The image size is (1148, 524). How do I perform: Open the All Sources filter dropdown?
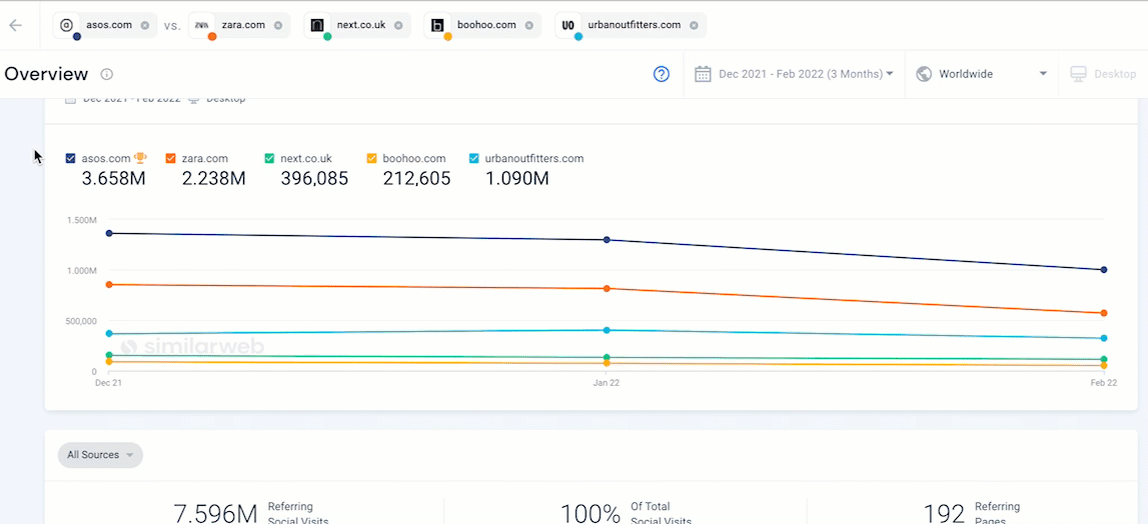click(100, 455)
